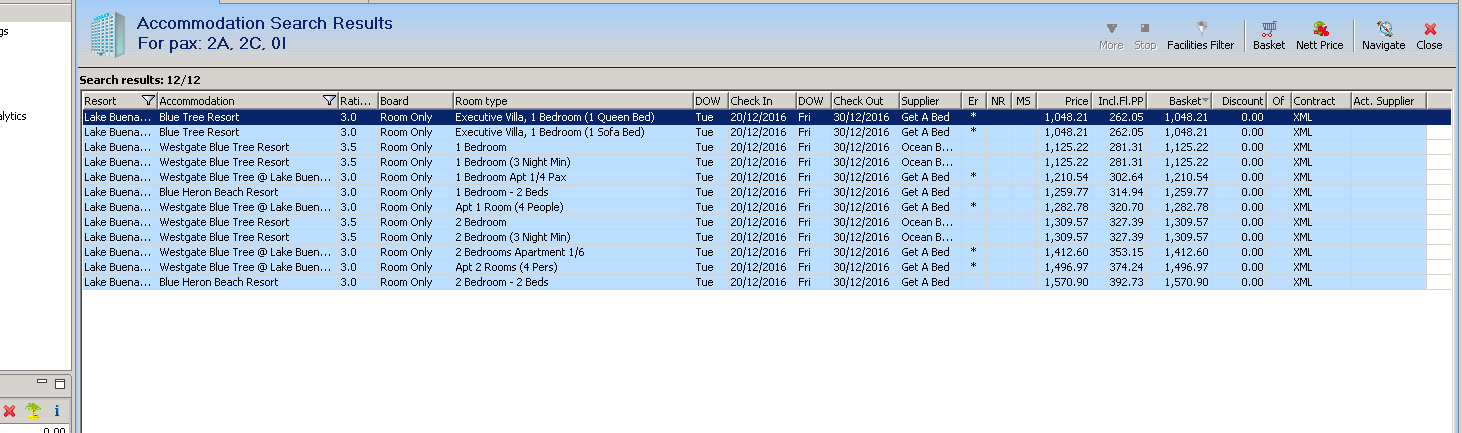
Task: Sort by the NR column header
Action: 999,101
